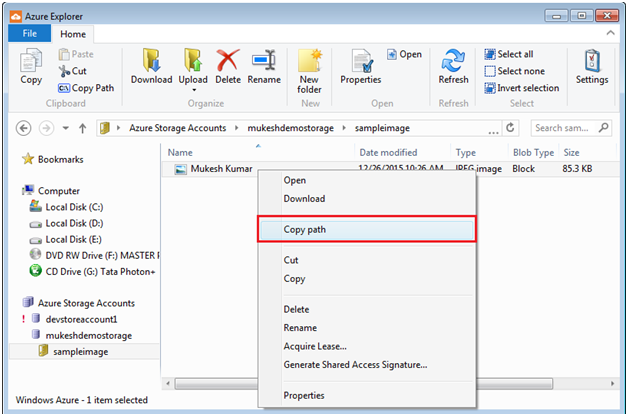Screen dimensions: 628x416
Task: Click Select all in ribbon
Action: click(509, 54)
